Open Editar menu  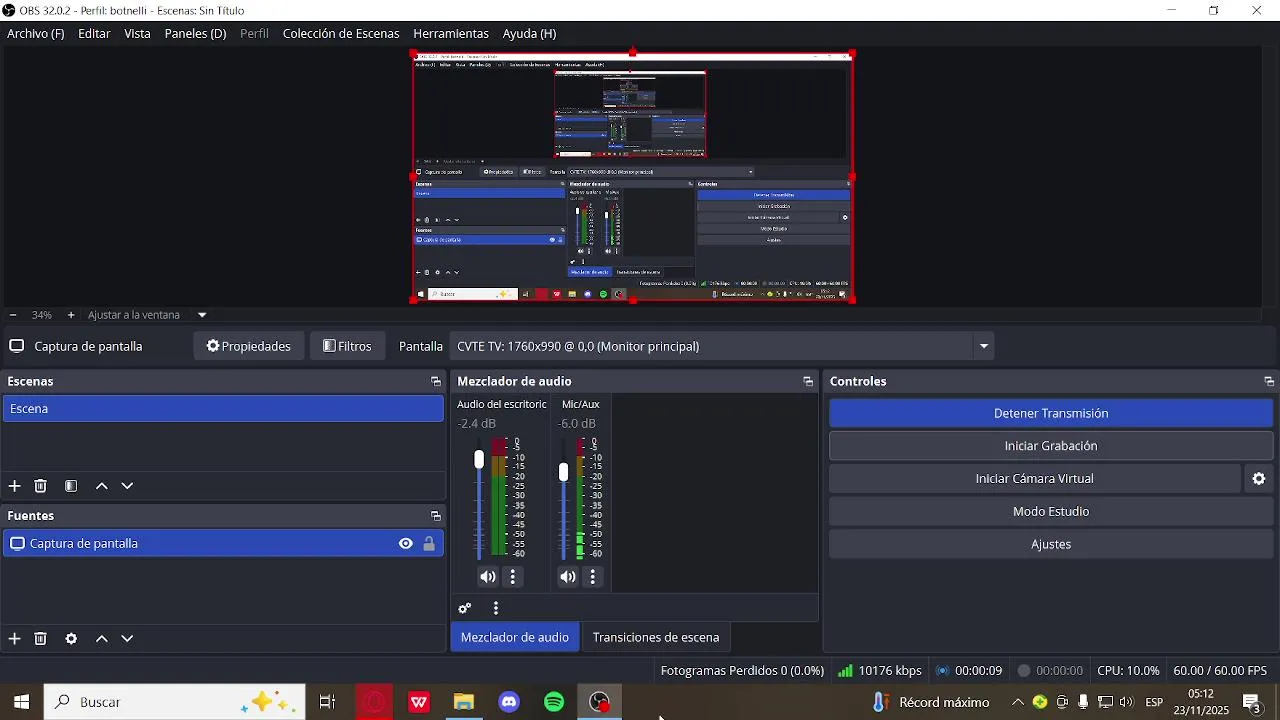click(94, 33)
